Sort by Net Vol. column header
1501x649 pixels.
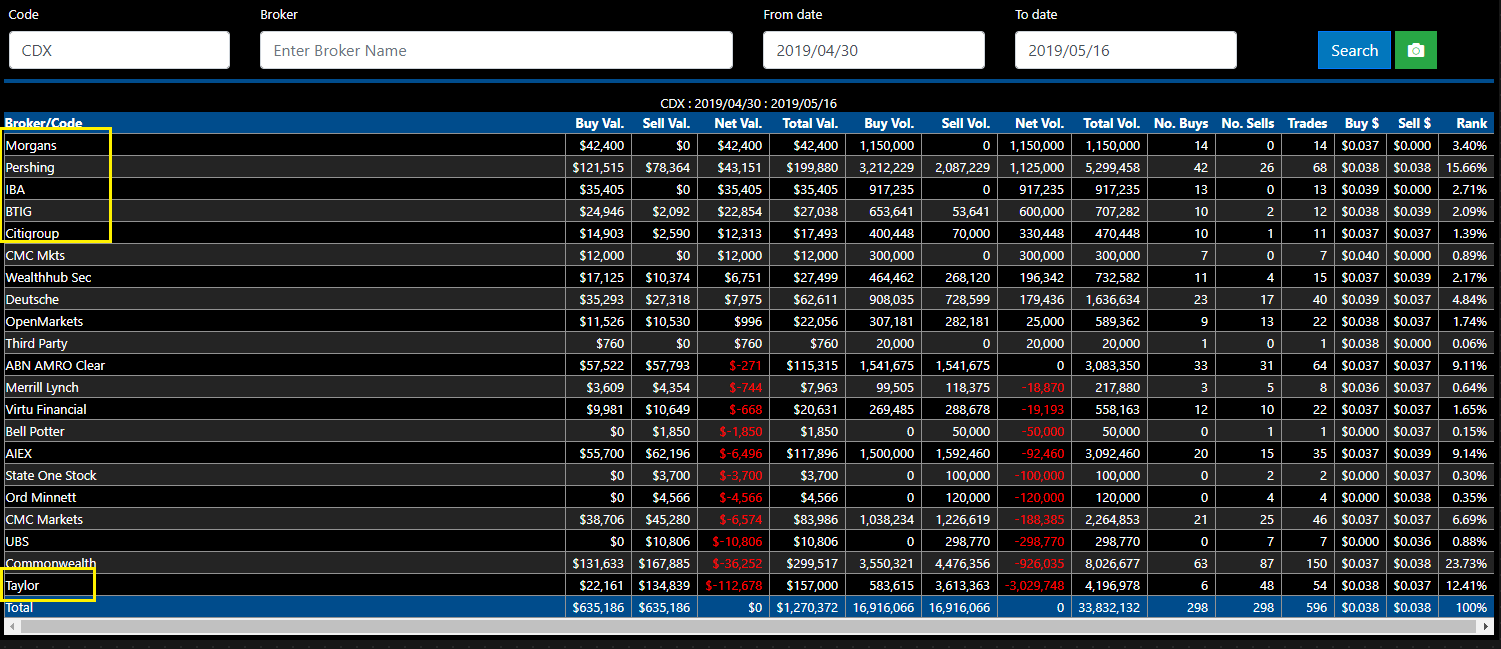(1040, 123)
